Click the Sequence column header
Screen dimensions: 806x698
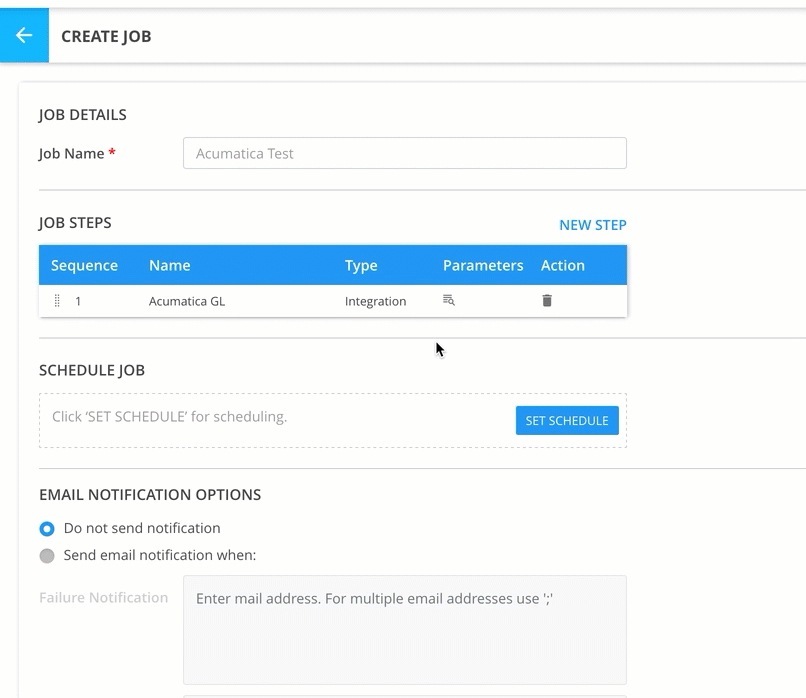[84, 265]
